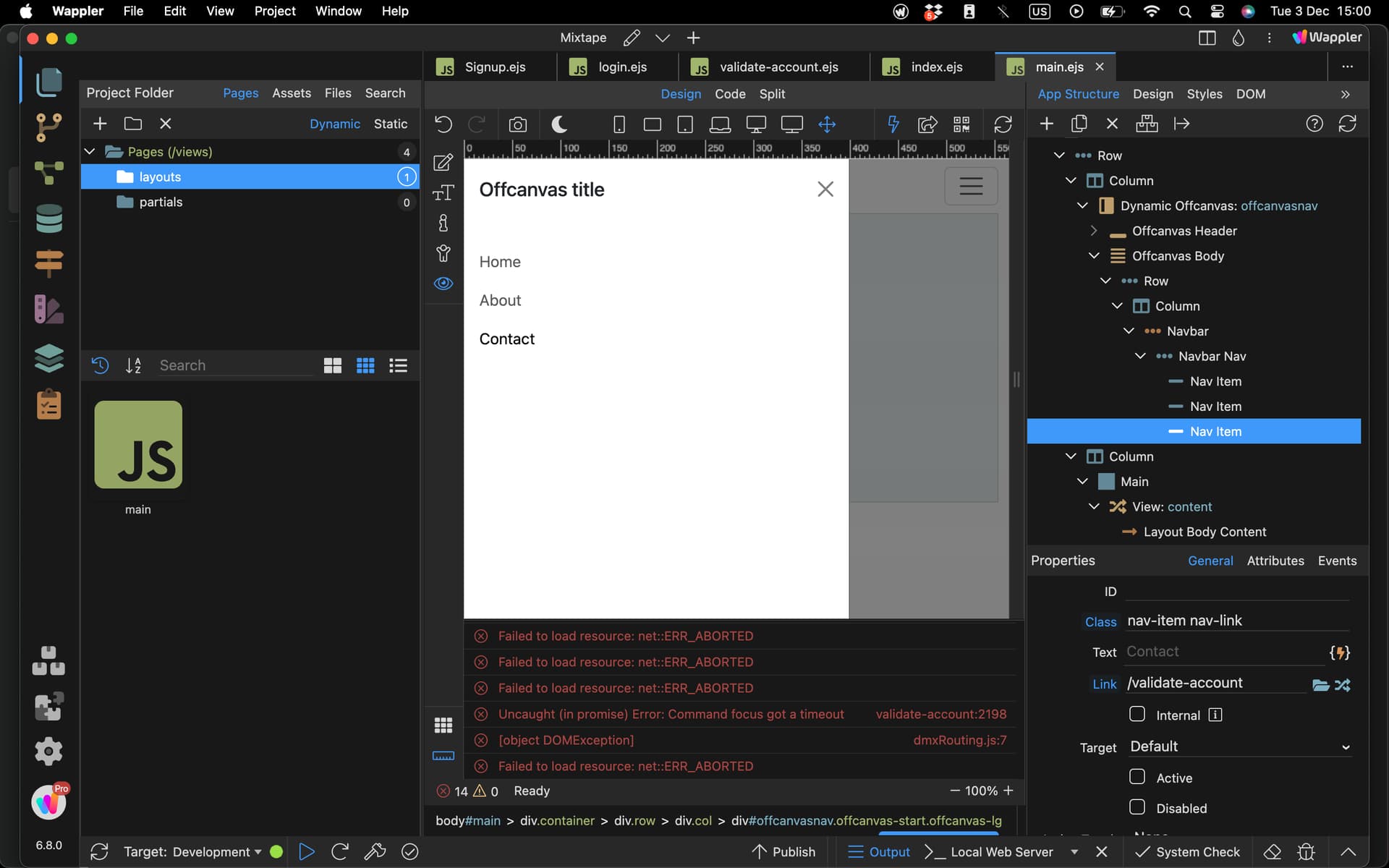Screen dimensions: 1389x868
Task: Open Target: Development dropdown
Action: click(192, 852)
